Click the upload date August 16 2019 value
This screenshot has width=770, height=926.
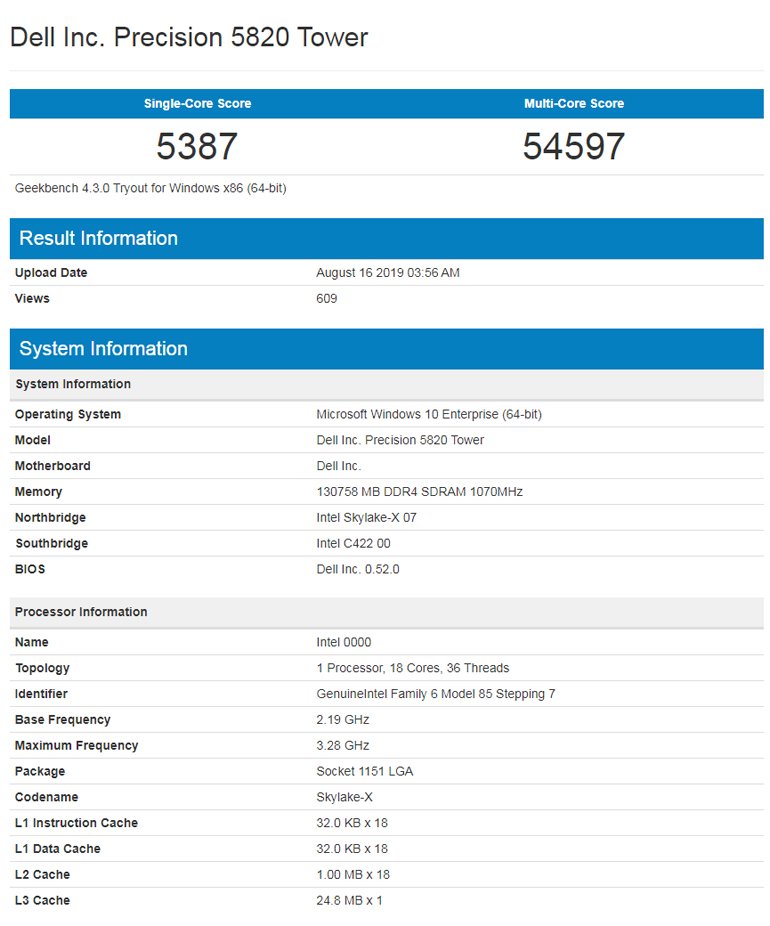click(x=388, y=273)
